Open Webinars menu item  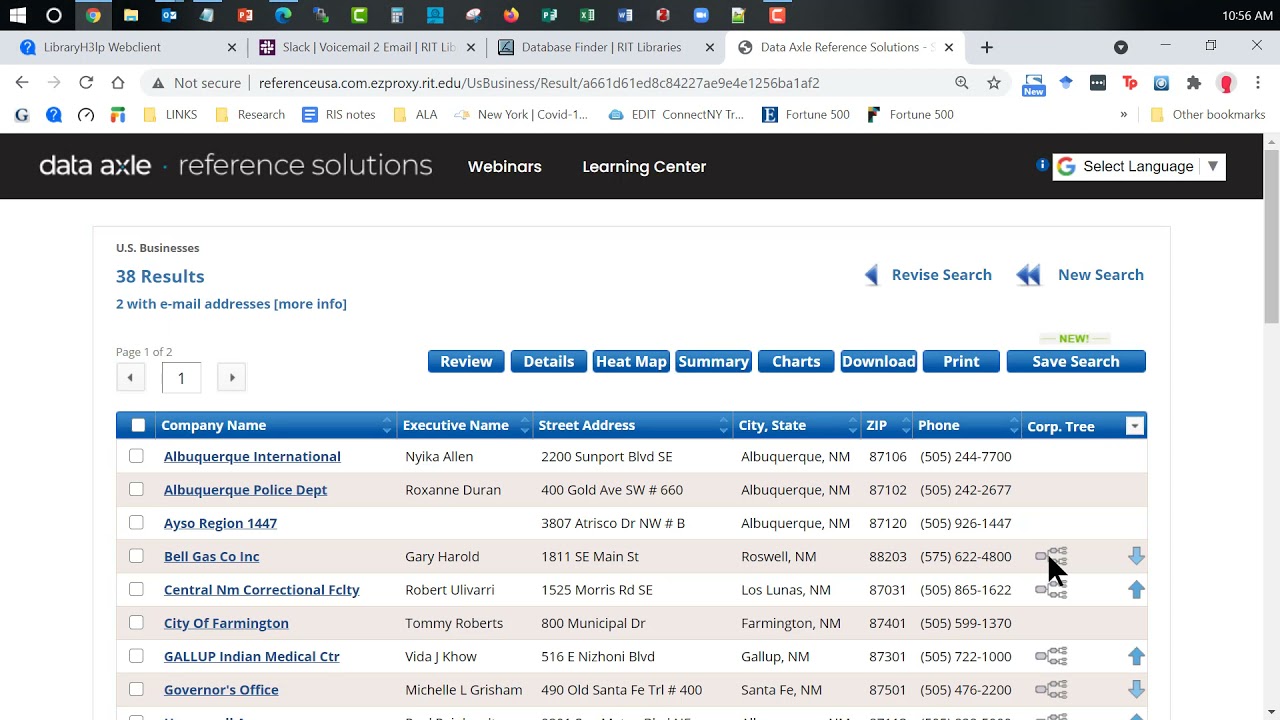coord(505,166)
